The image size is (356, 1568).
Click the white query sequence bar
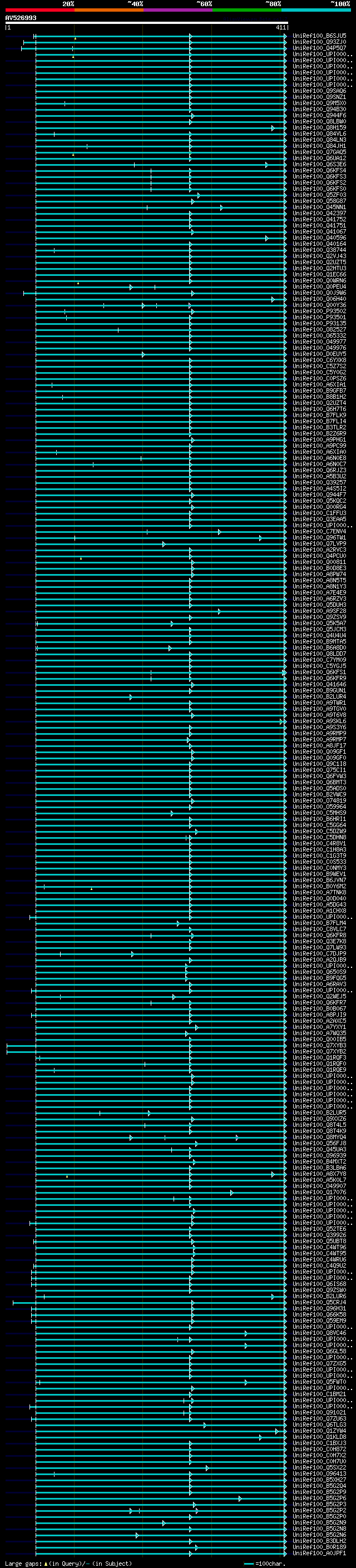(x=146, y=22)
